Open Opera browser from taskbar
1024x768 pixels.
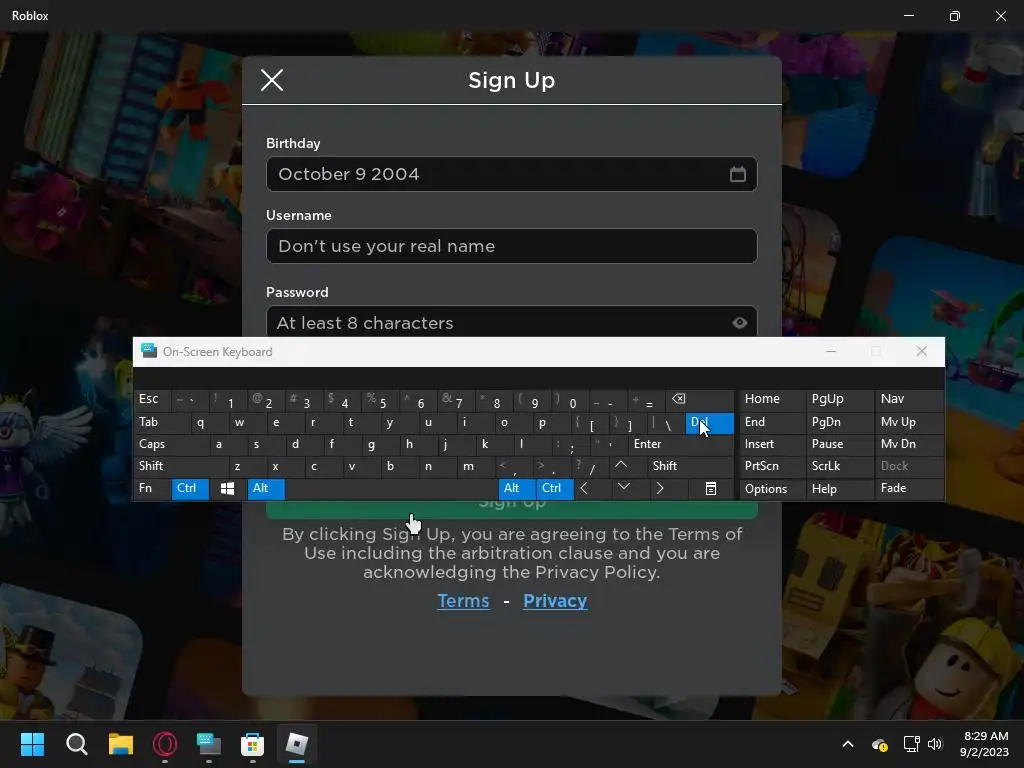point(165,744)
